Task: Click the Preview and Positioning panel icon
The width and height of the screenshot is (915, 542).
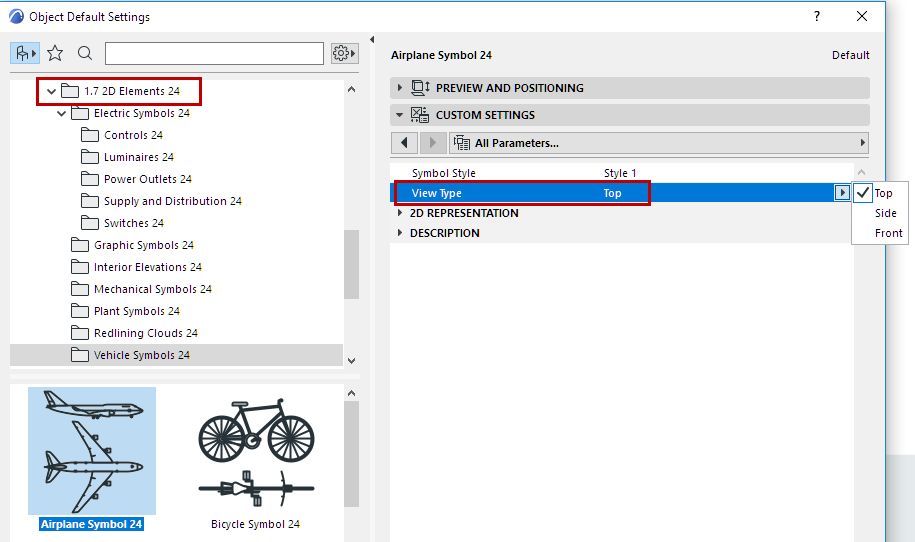Action: click(x=420, y=88)
